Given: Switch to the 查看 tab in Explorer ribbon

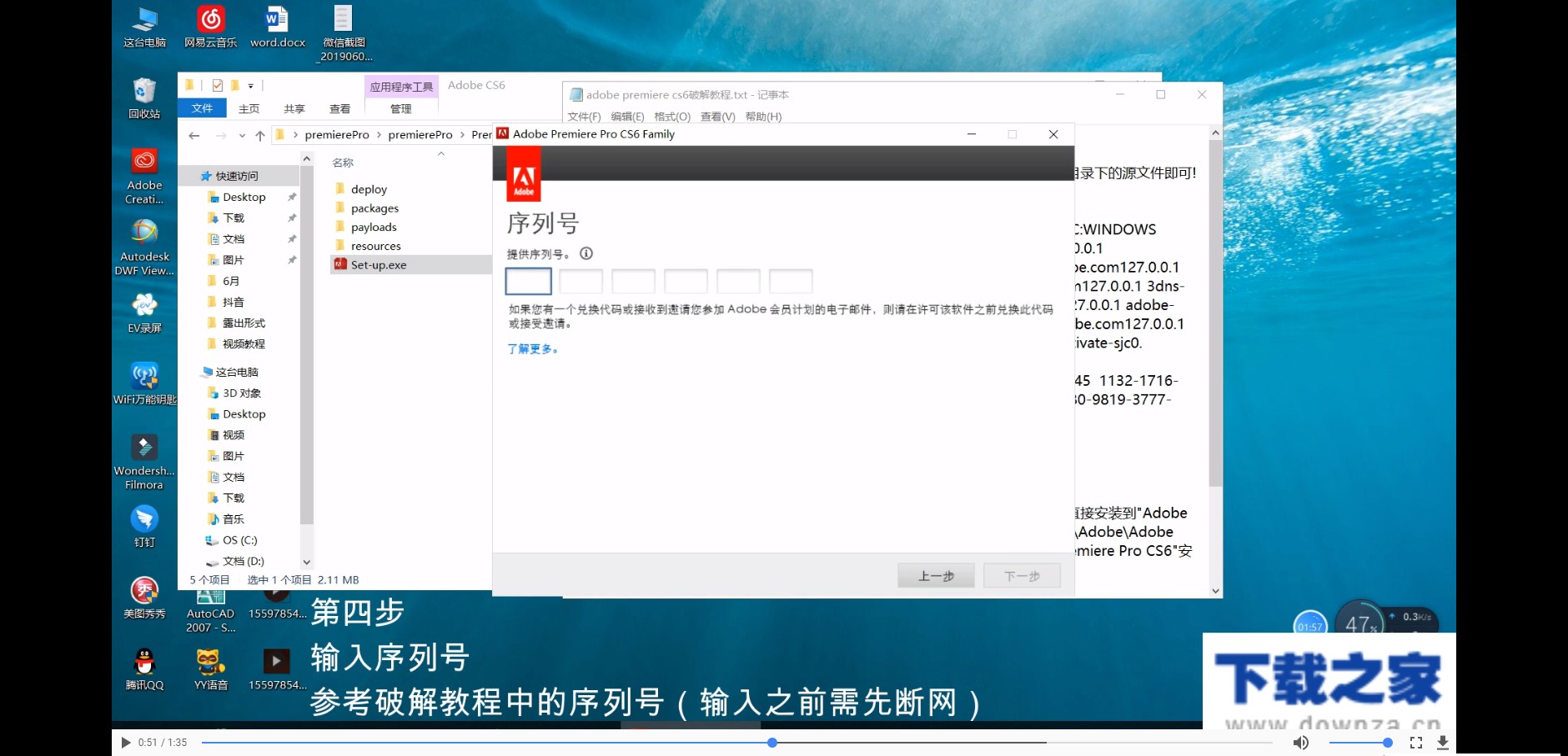Looking at the screenshot, I should coord(339,108).
